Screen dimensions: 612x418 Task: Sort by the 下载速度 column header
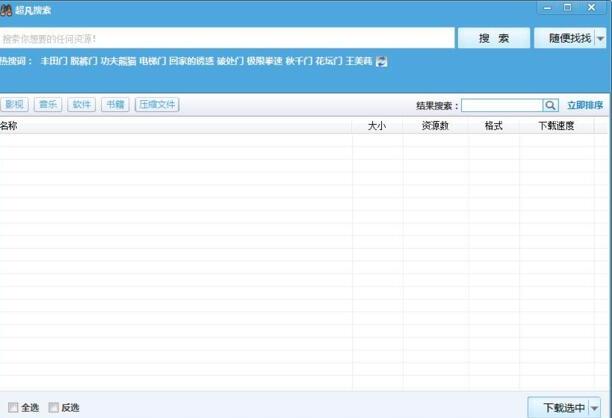(x=556, y=126)
